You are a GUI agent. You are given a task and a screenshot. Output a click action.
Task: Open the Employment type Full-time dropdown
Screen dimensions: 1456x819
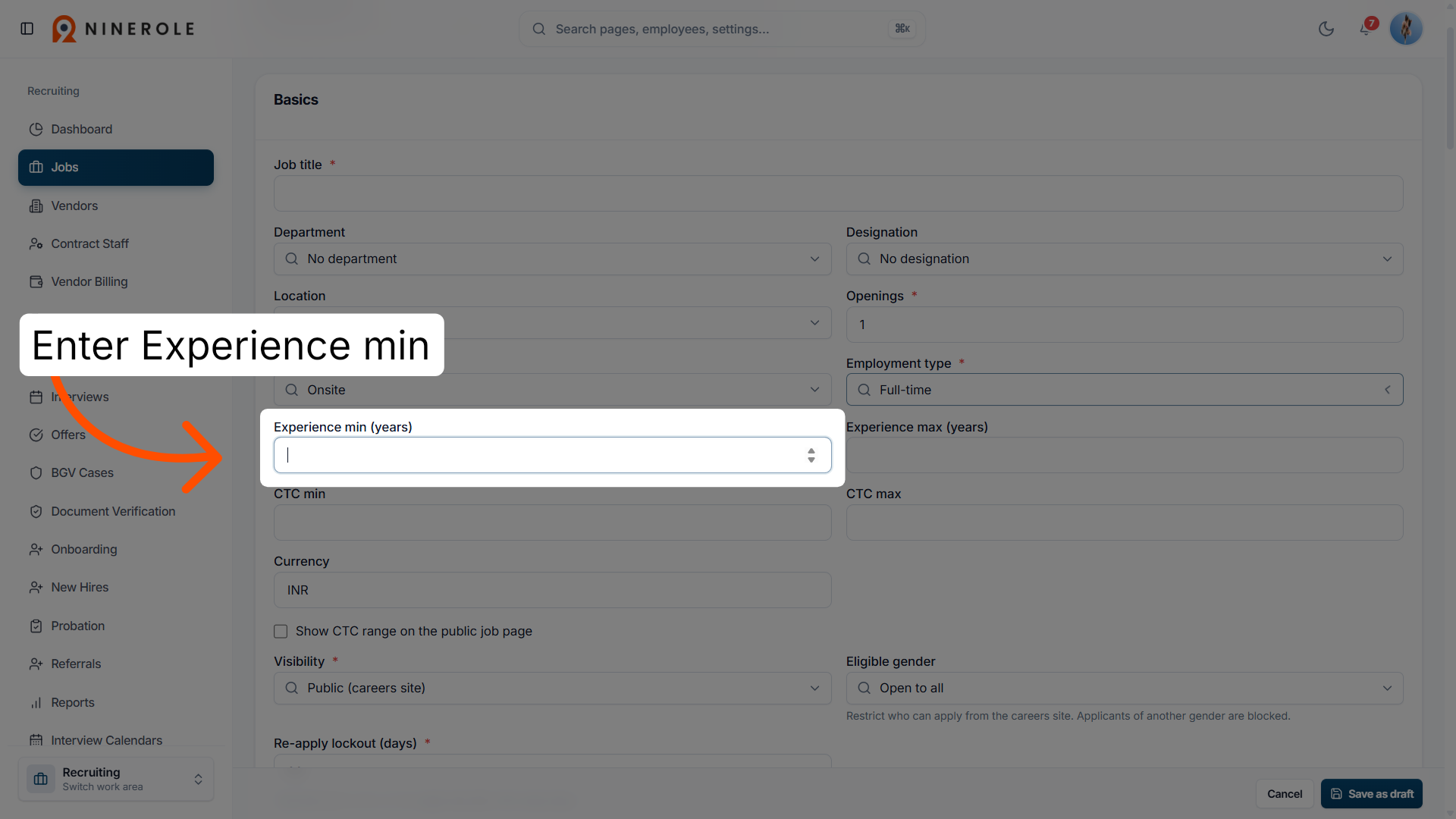pyautogui.click(x=1125, y=390)
